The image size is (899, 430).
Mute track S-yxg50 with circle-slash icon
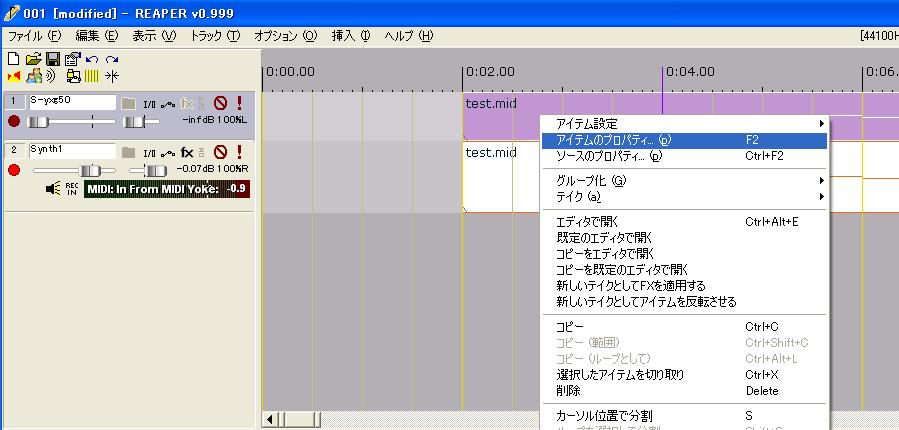(220, 103)
